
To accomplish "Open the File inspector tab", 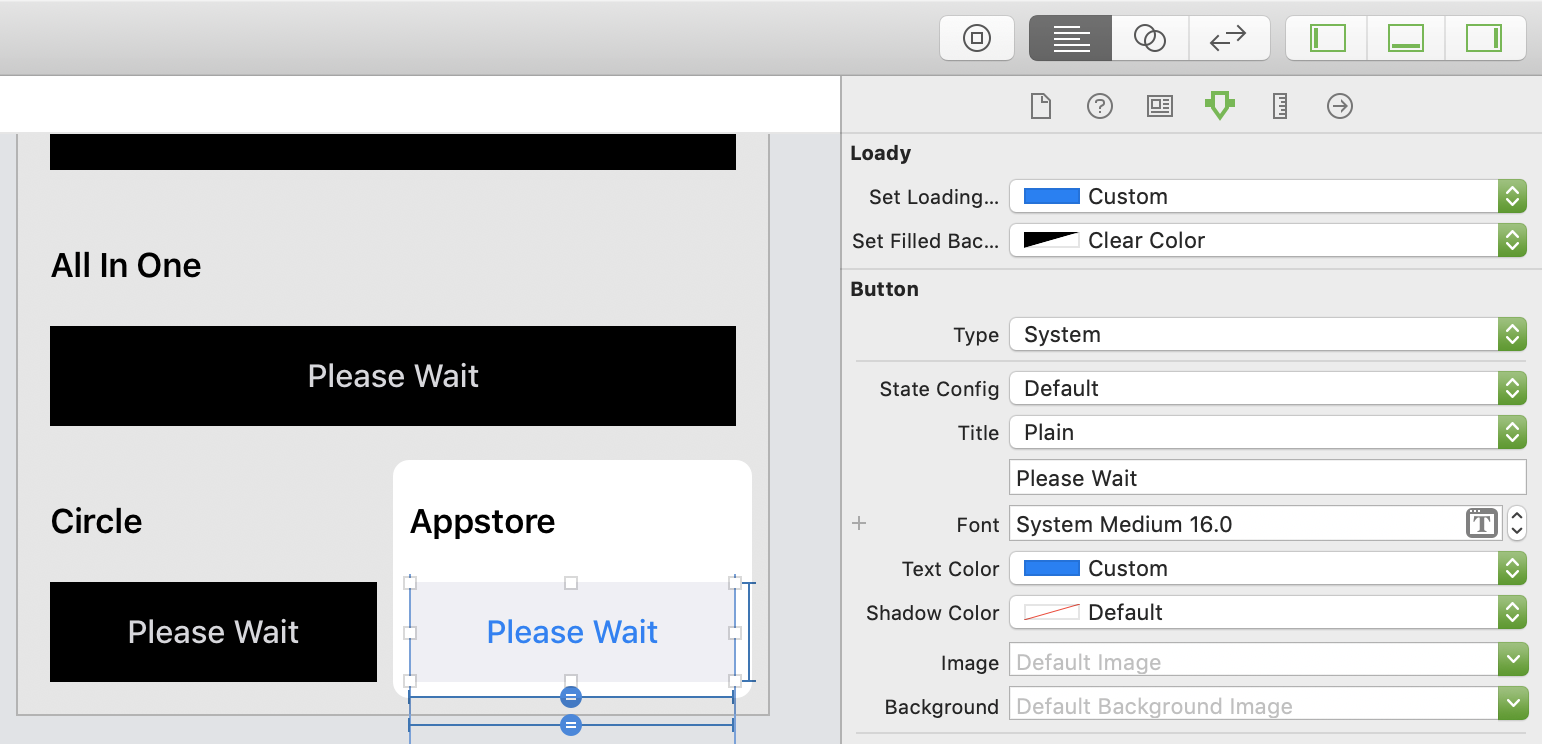I will coord(1041,106).
